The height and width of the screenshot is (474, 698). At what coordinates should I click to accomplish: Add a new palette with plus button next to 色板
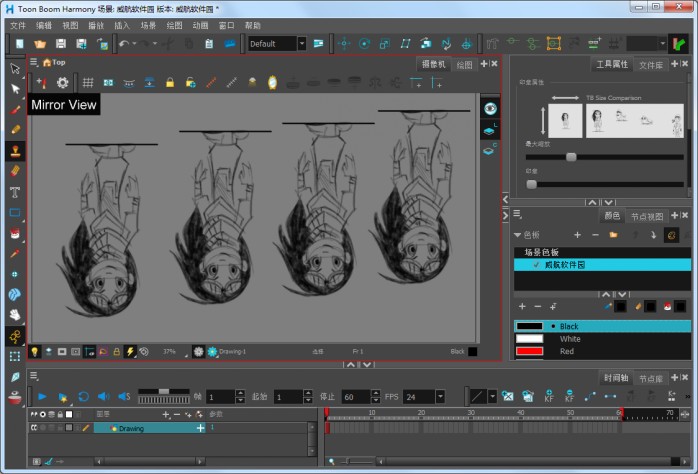(x=577, y=235)
